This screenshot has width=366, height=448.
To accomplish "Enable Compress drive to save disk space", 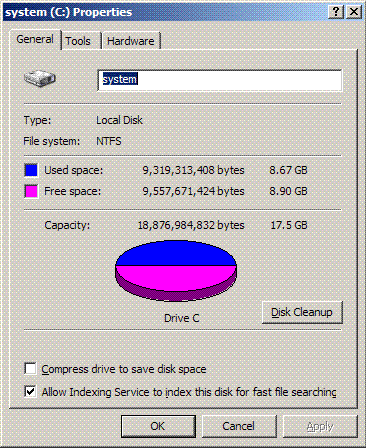I will [x=30, y=369].
